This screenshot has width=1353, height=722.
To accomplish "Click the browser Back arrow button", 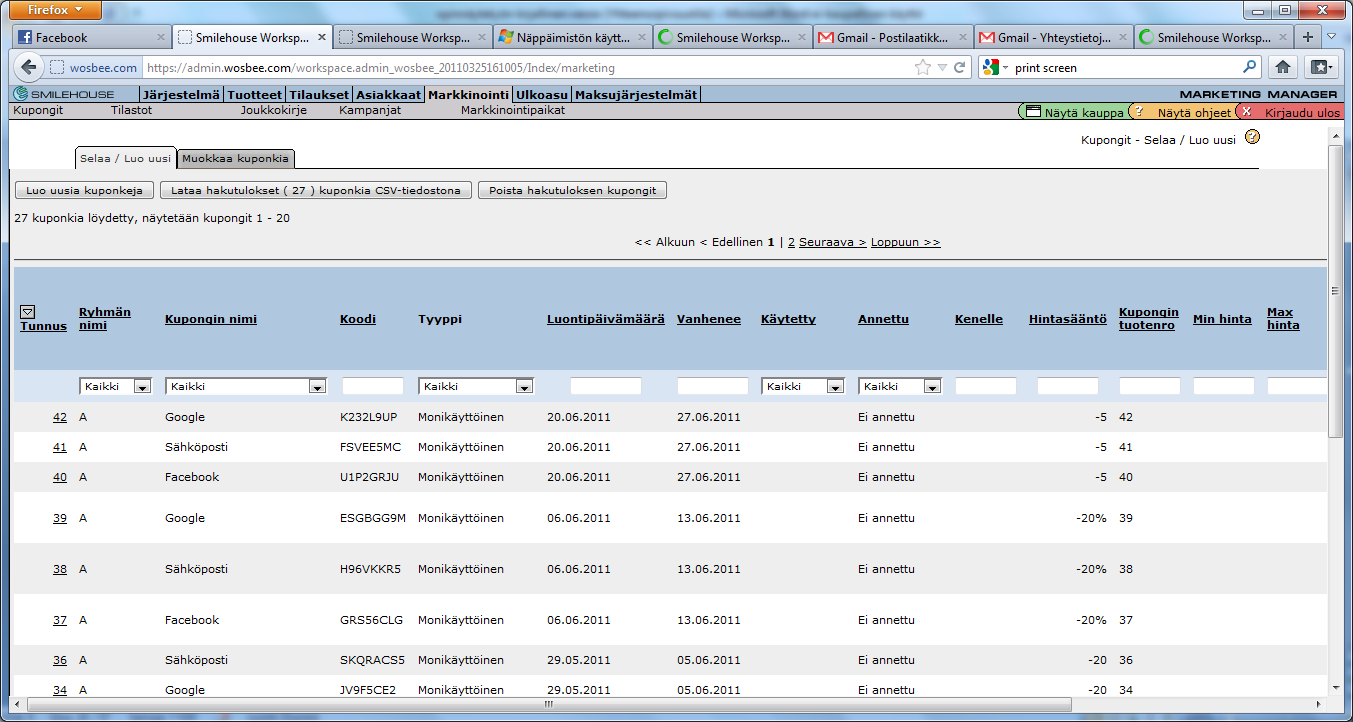I will click(x=28, y=68).
